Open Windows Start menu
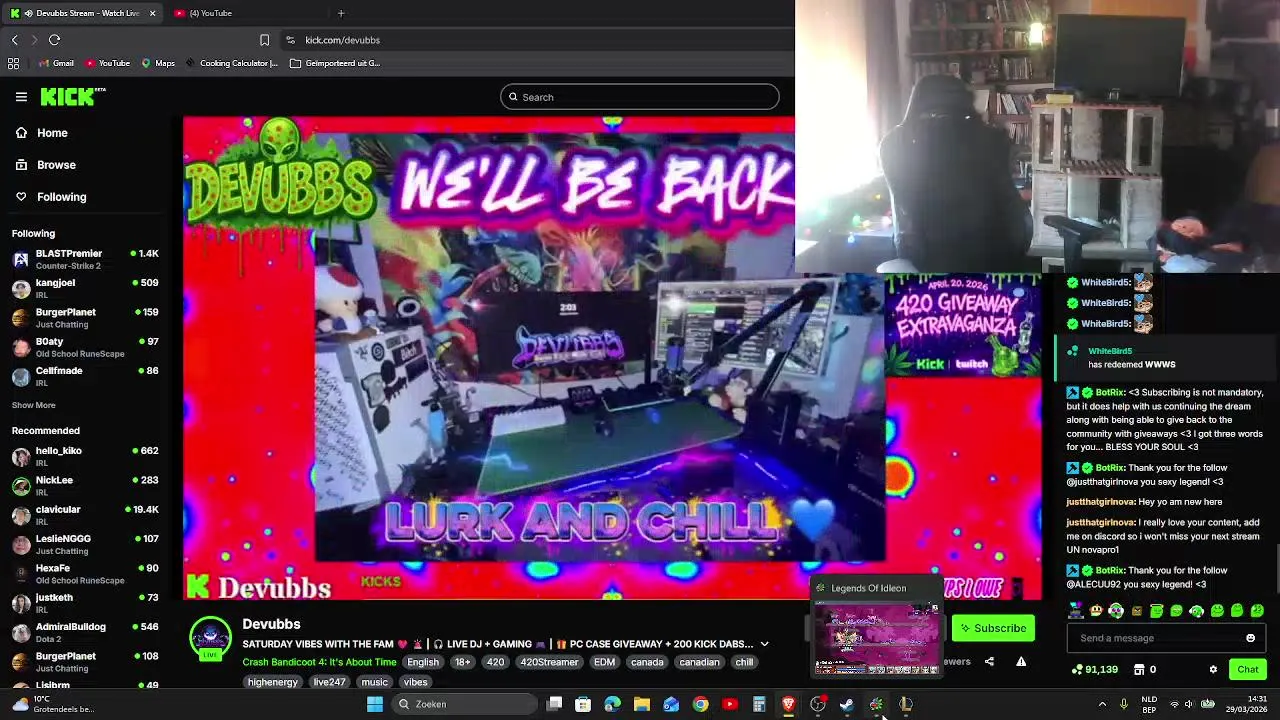The image size is (1280, 720). click(375, 704)
